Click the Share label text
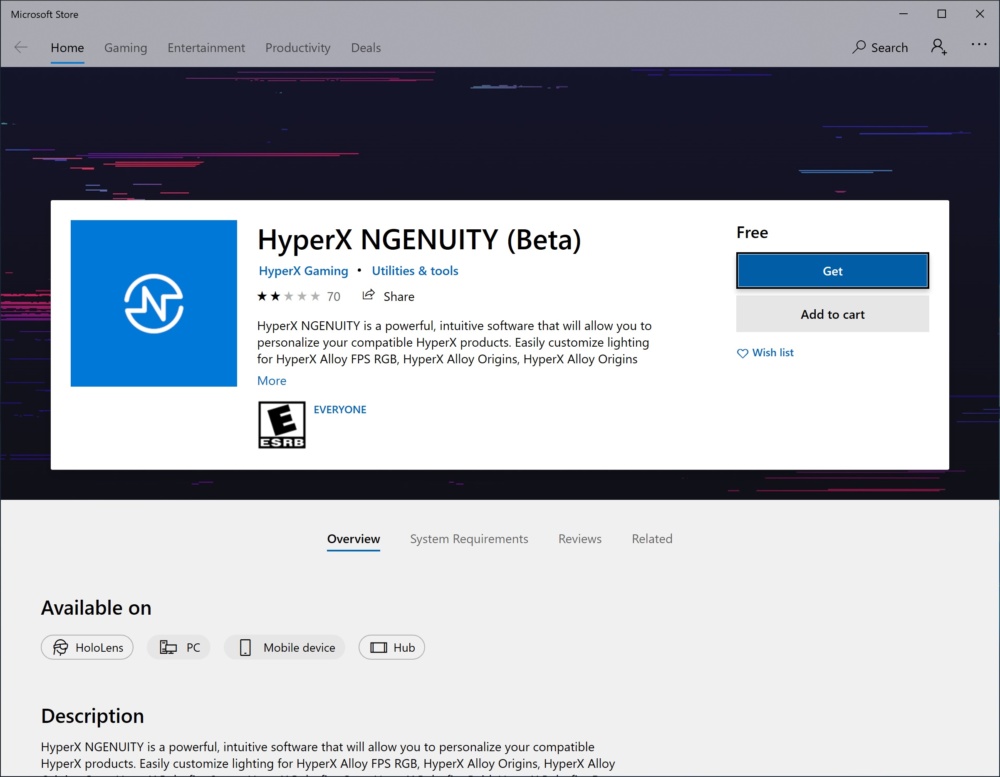This screenshot has width=1000, height=777. 399,297
